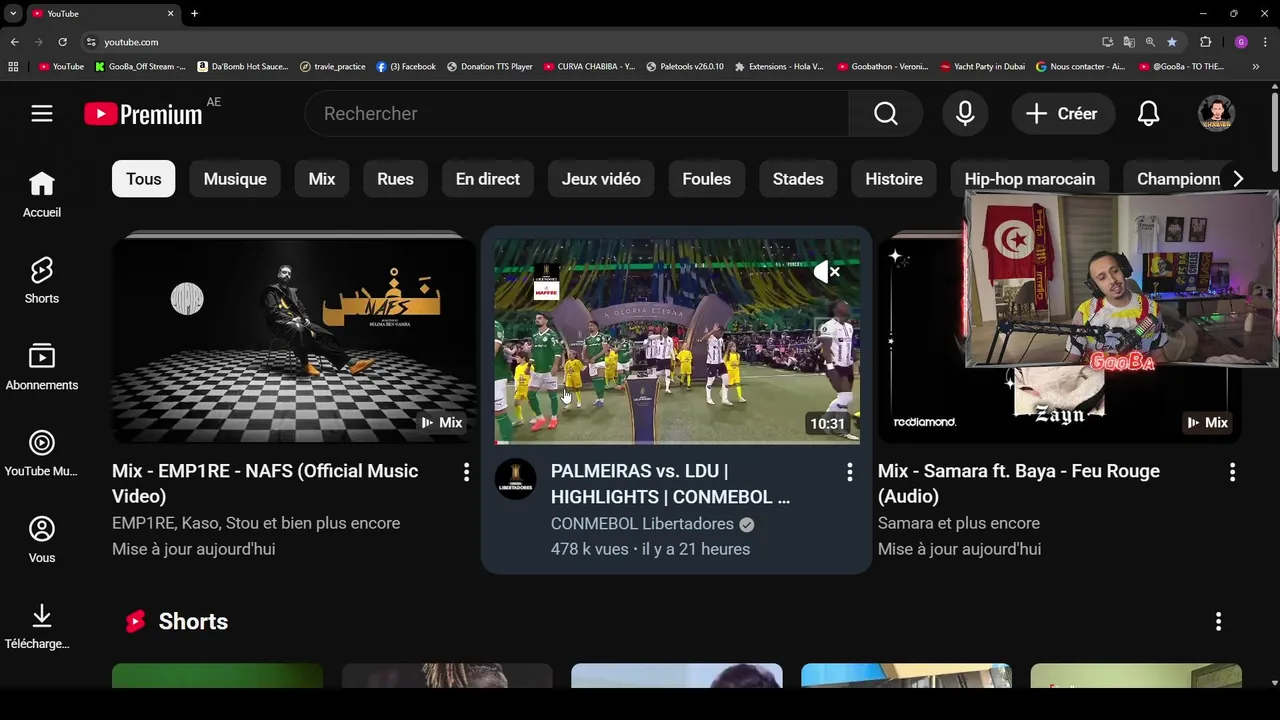Click the youtube.com address bar

tap(590, 42)
